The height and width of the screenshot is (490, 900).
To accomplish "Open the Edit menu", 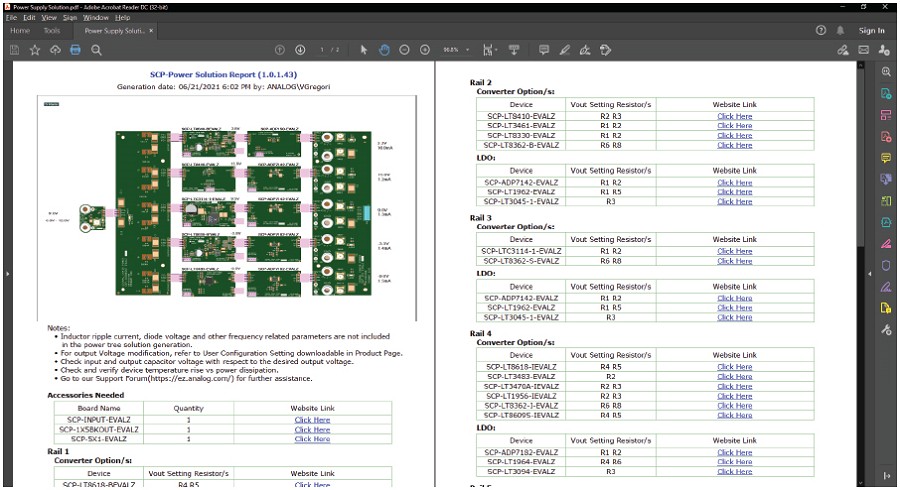I will 29,18.
